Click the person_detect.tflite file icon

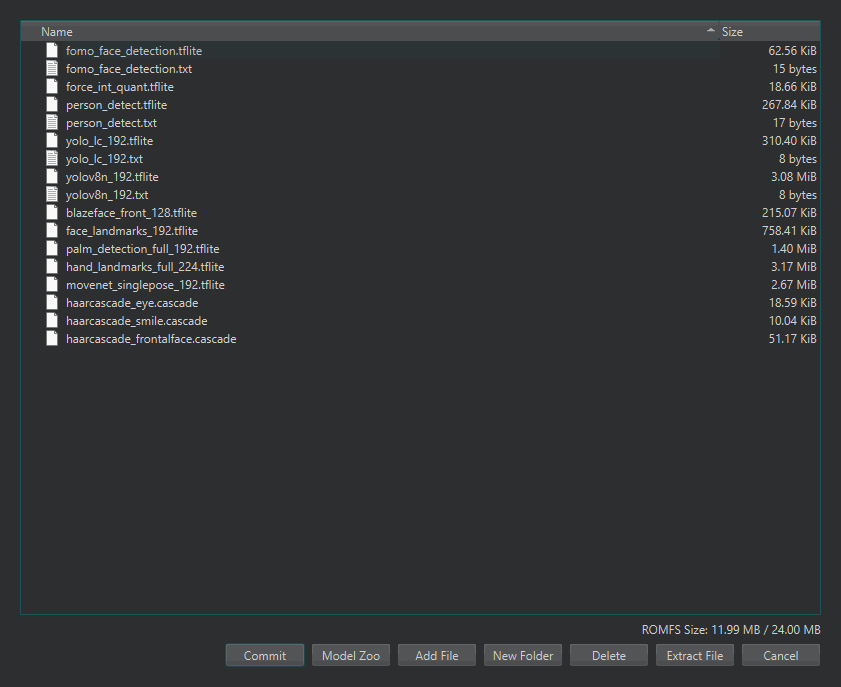click(52, 105)
